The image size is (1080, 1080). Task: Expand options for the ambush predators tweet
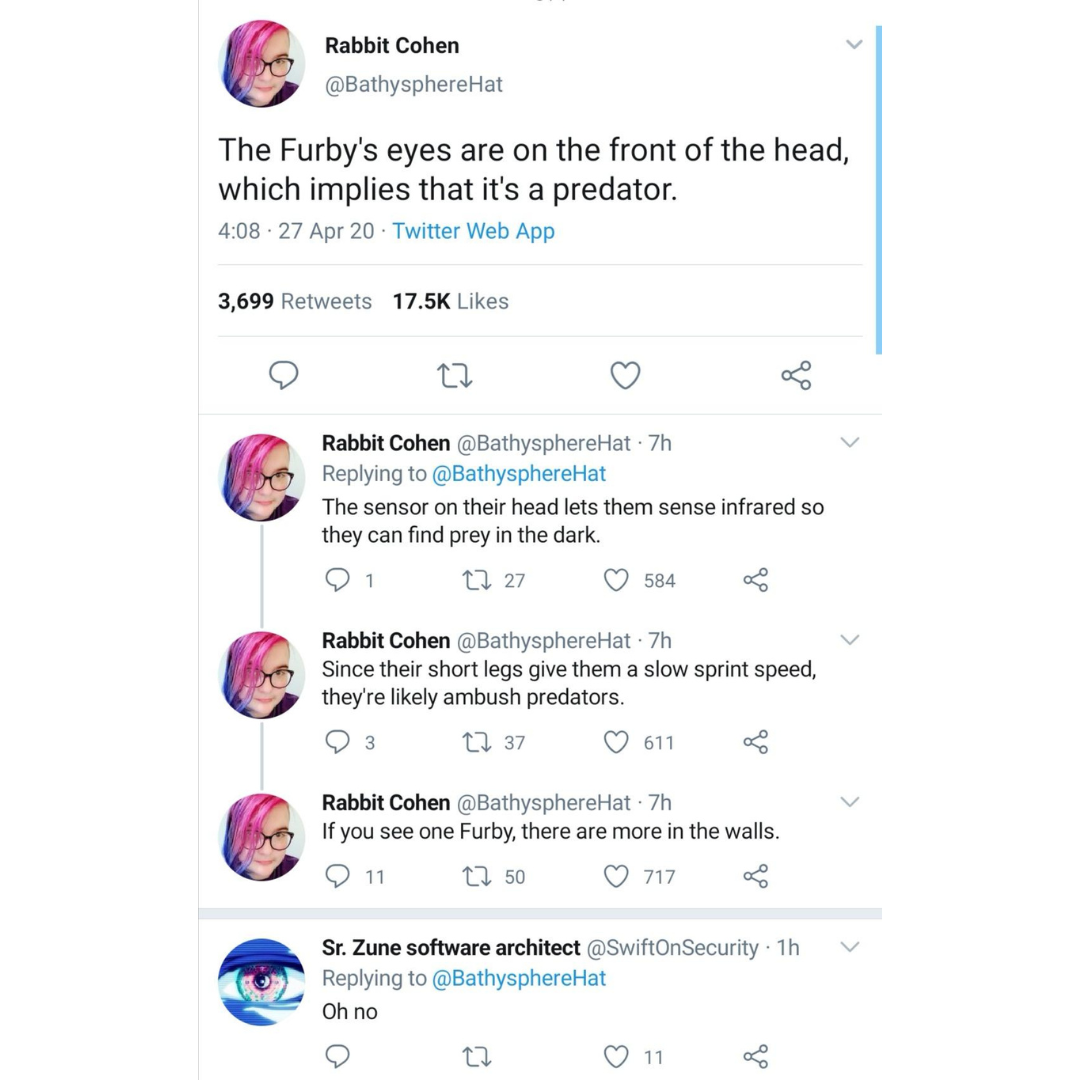[850, 640]
